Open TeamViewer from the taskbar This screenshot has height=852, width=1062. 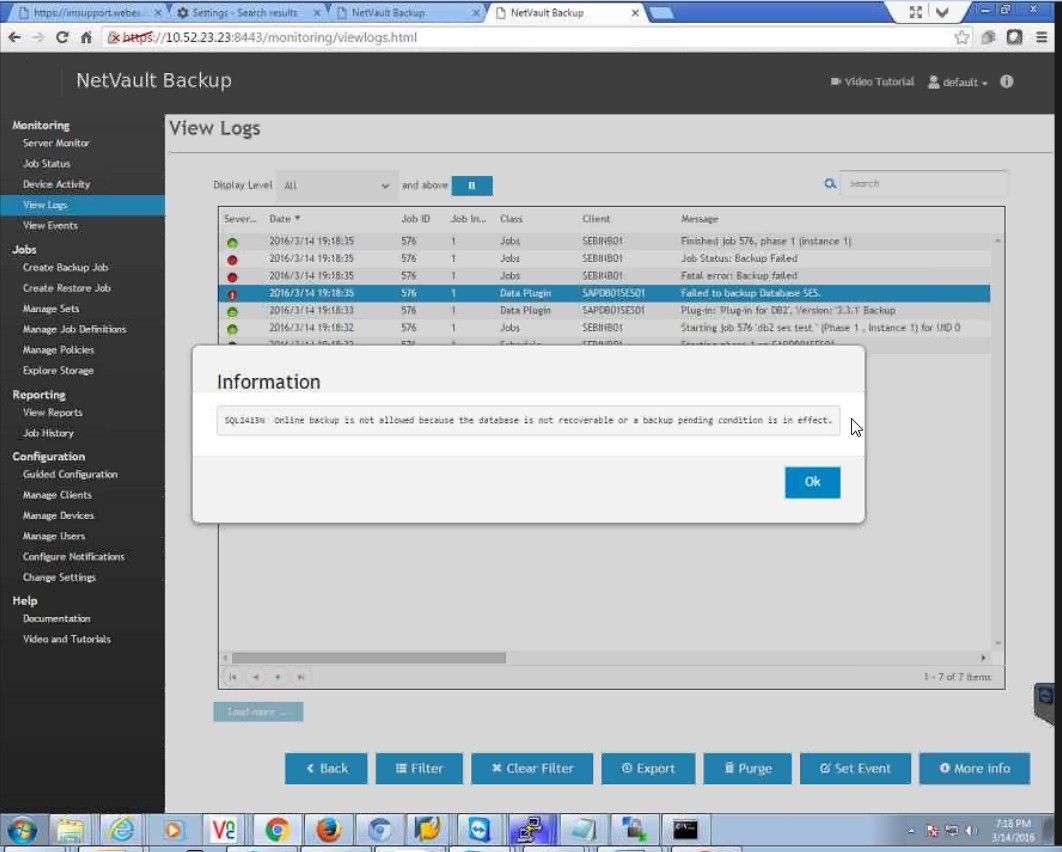click(479, 830)
